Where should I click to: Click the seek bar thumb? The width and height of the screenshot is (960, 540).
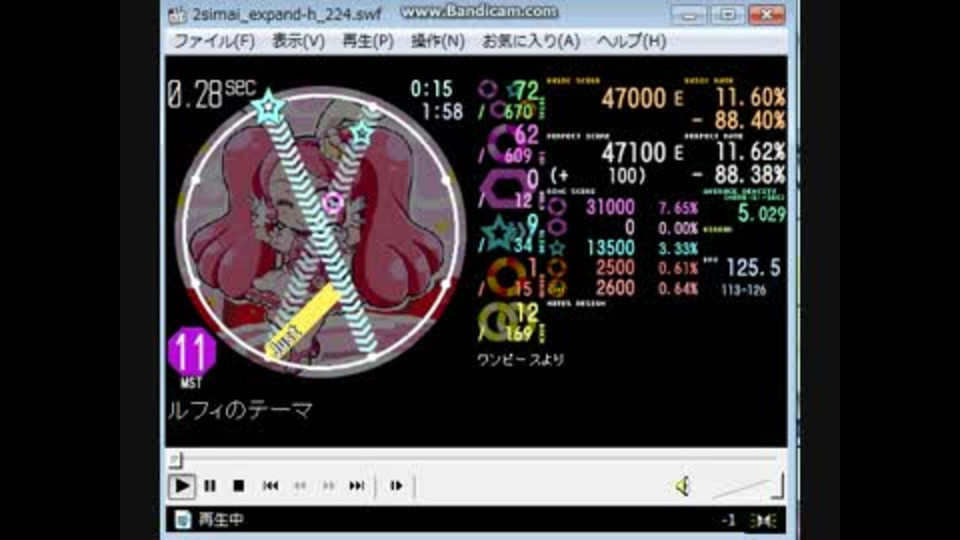pyautogui.click(x=175, y=459)
